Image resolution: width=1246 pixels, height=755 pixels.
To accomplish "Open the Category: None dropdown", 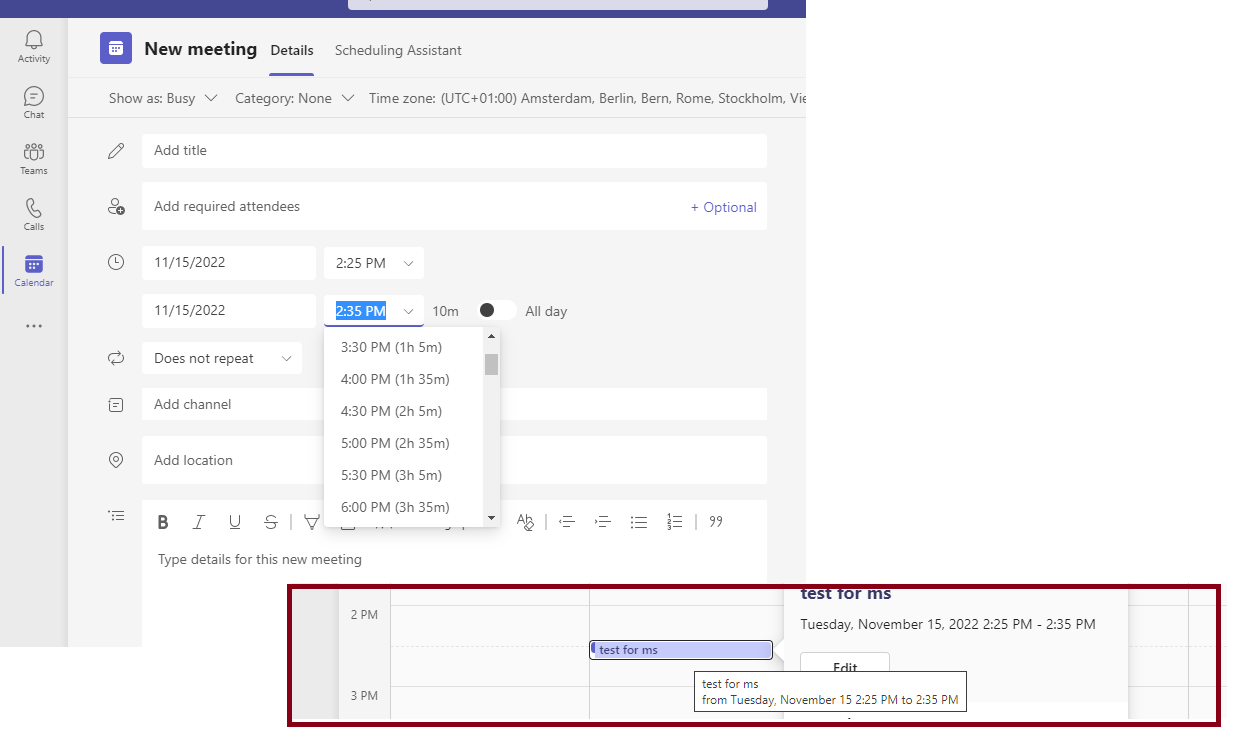I will (x=294, y=98).
